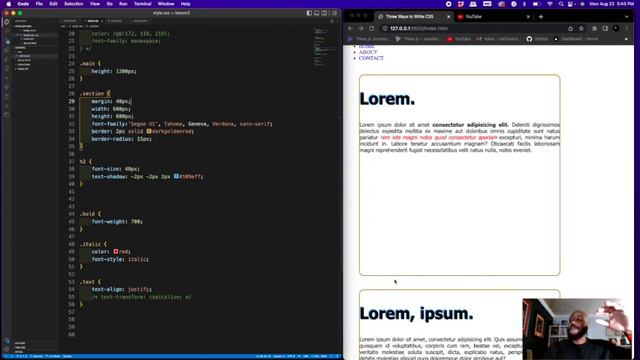The height and width of the screenshot is (360, 640).
Task: Click the share icon in the address bar
Action: (x=571, y=29)
